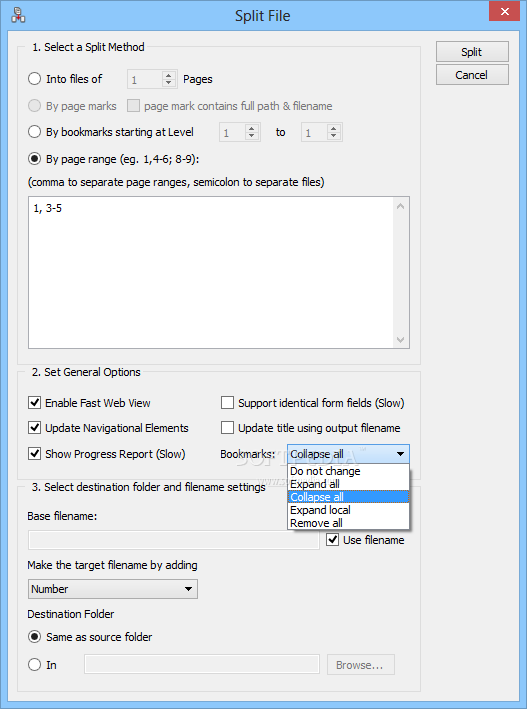Click page range scrollbar up arrow
Screen dimensions: 527x709
(400, 207)
